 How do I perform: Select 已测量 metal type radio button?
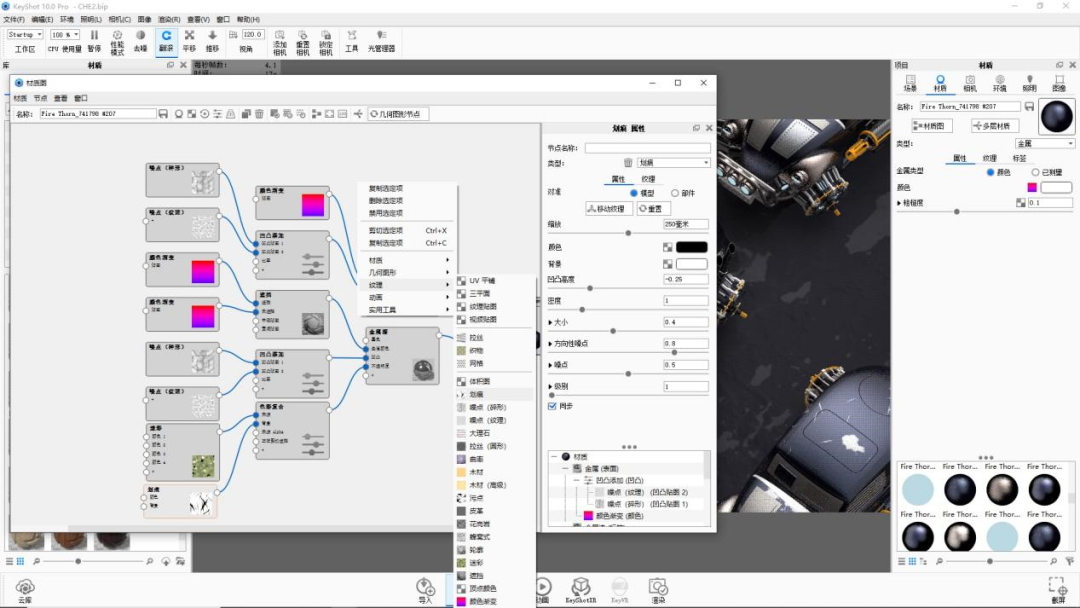tap(1035, 172)
